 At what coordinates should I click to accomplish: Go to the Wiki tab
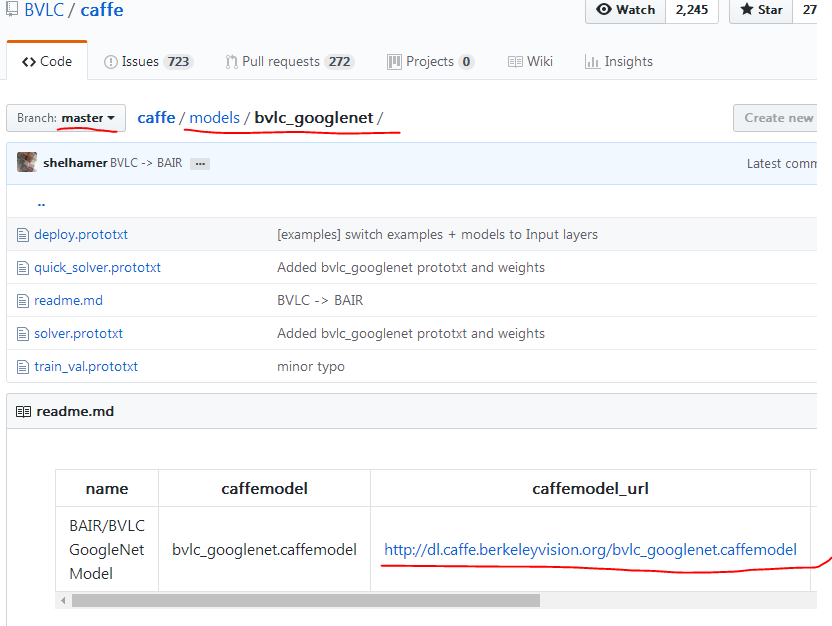click(530, 62)
